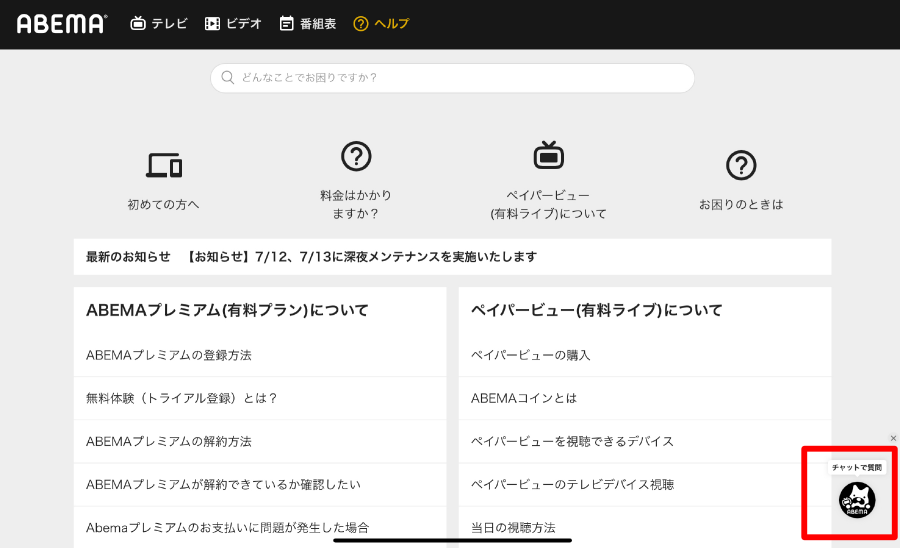Open ABEMAプレミアム(有料プラン)について heading

click(x=227, y=310)
